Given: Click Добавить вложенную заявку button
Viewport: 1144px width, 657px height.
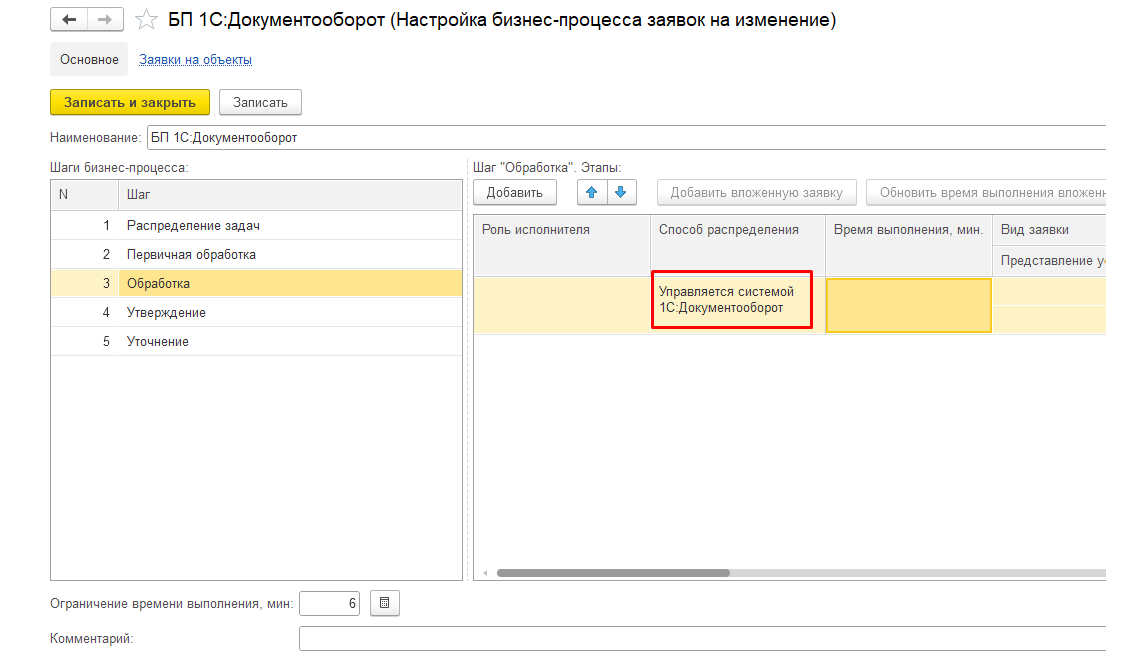Looking at the screenshot, I should (757, 193).
